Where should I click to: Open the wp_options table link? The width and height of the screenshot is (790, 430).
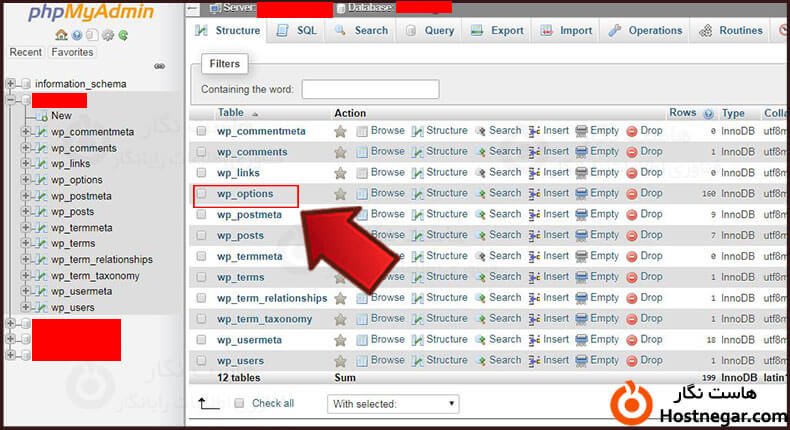[245, 194]
